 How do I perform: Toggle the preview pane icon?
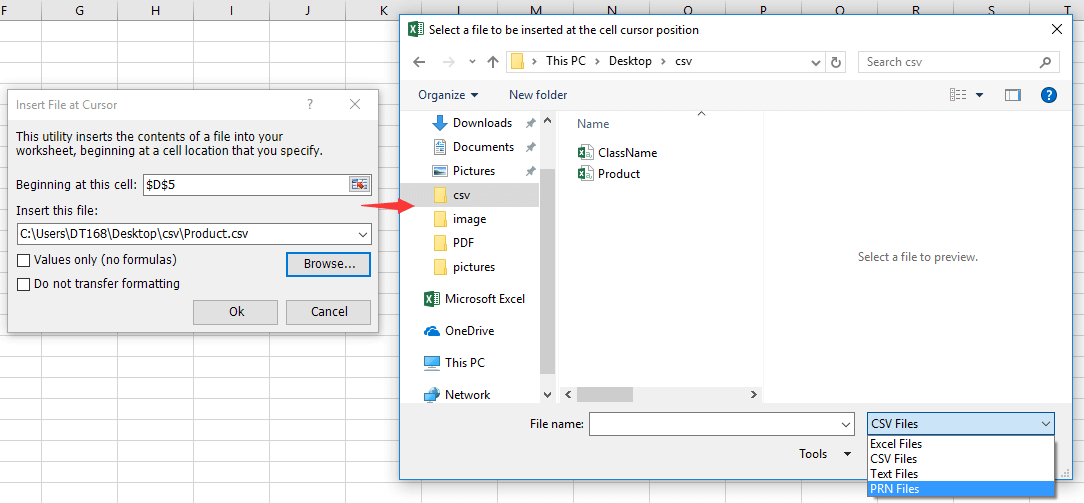pyautogui.click(x=1013, y=95)
